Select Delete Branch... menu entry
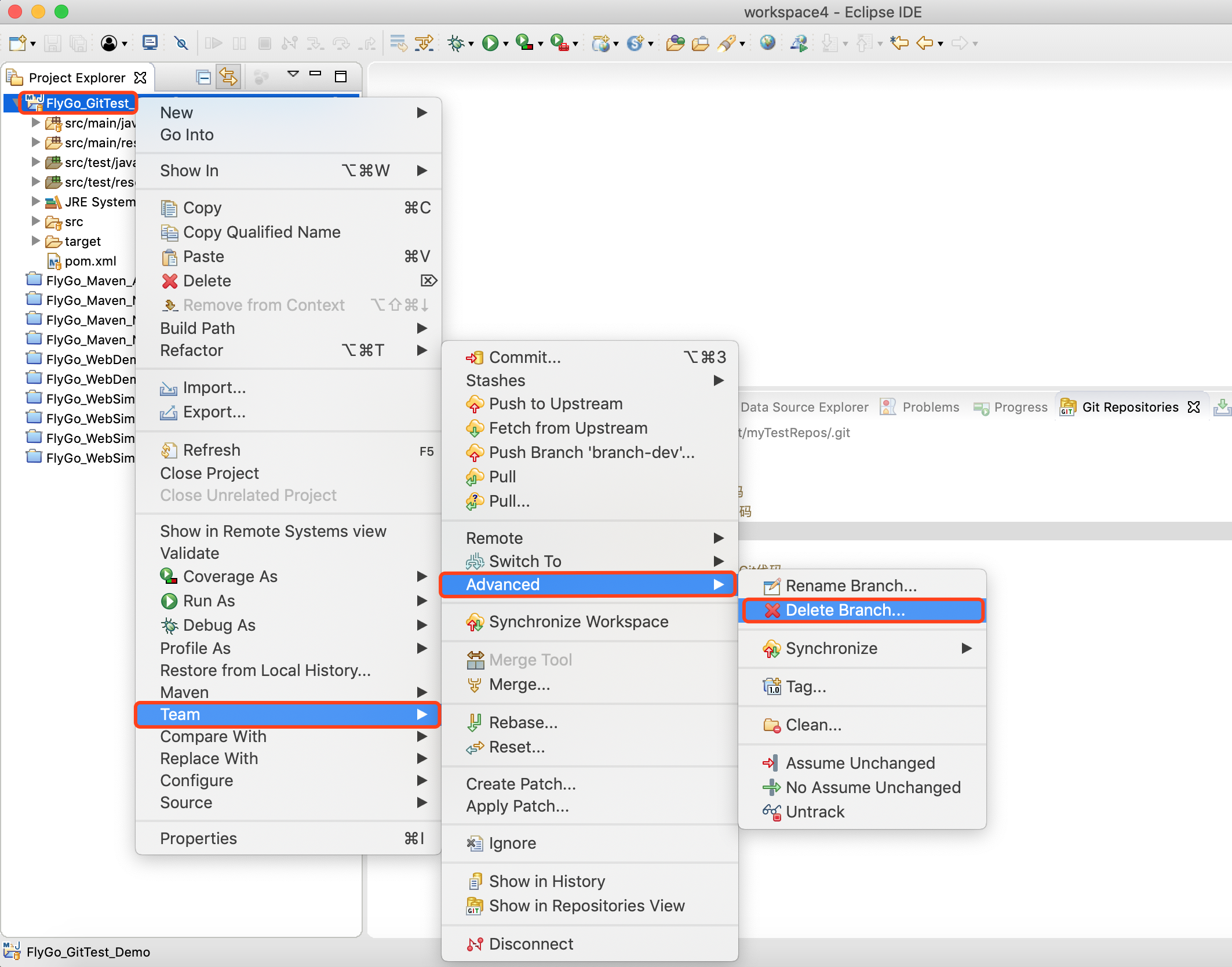The height and width of the screenshot is (967, 1232). [844, 610]
